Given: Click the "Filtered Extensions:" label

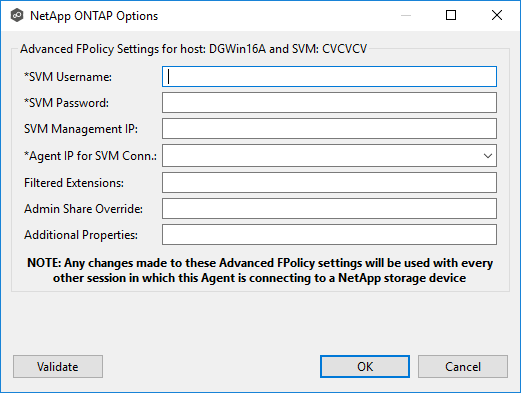Looking at the screenshot, I should (74, 183).
